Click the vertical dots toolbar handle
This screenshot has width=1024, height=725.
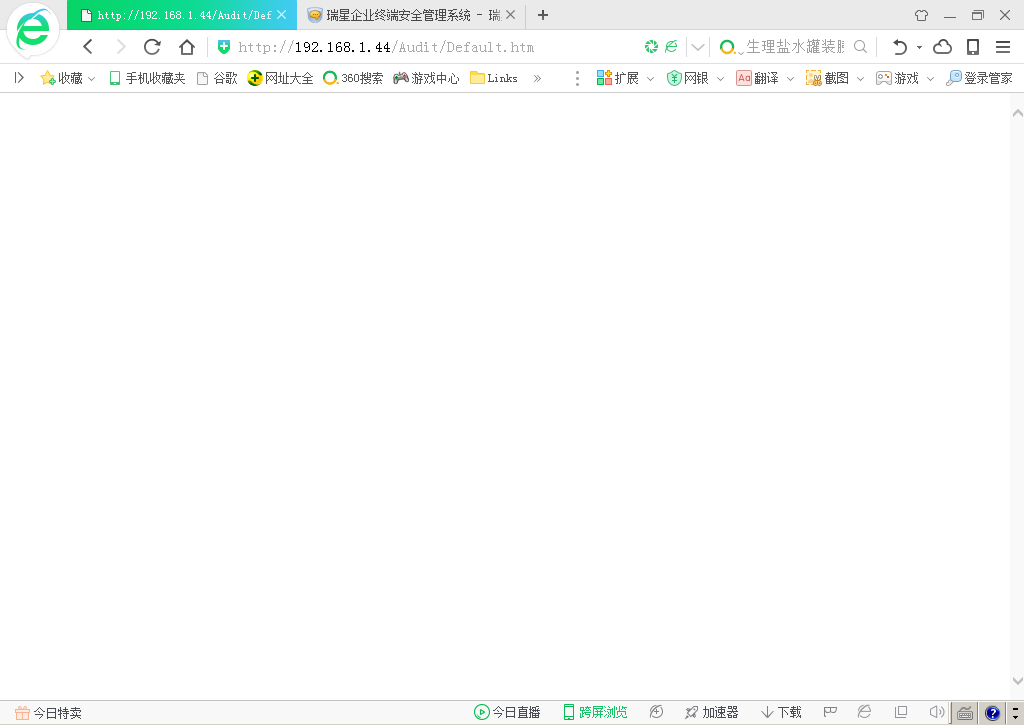pyautogui.click(x=577, y=78)
